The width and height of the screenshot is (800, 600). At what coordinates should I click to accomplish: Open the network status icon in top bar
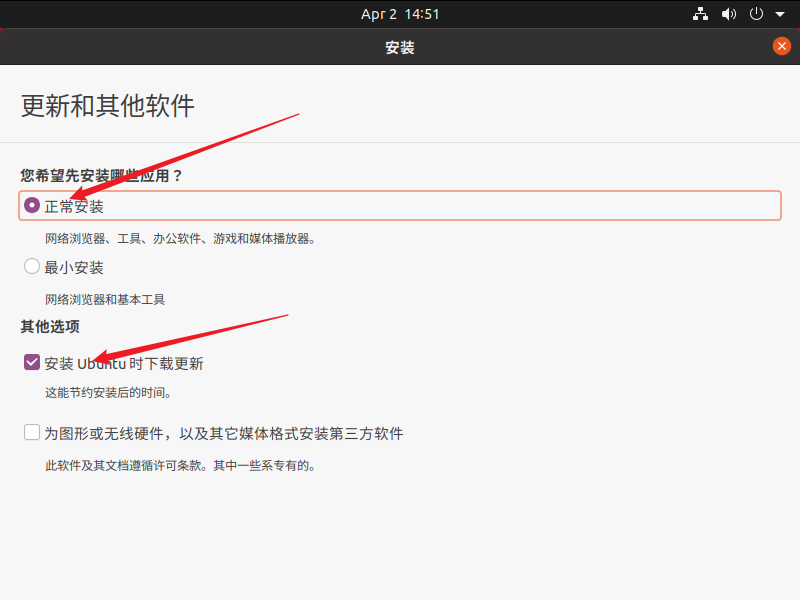tap(700, 14)
